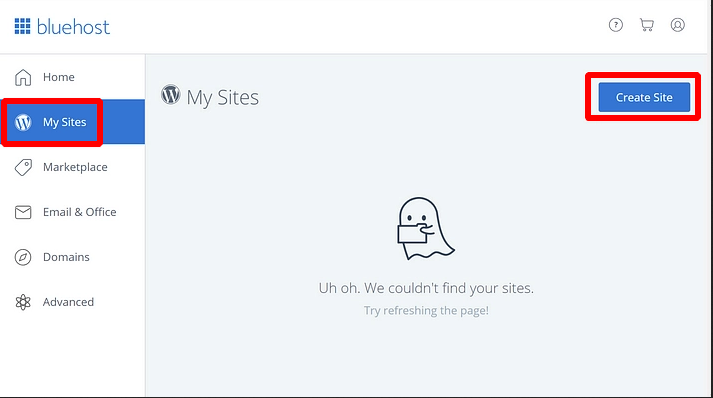Click the Home house icon in sidebar

point(23,77)
